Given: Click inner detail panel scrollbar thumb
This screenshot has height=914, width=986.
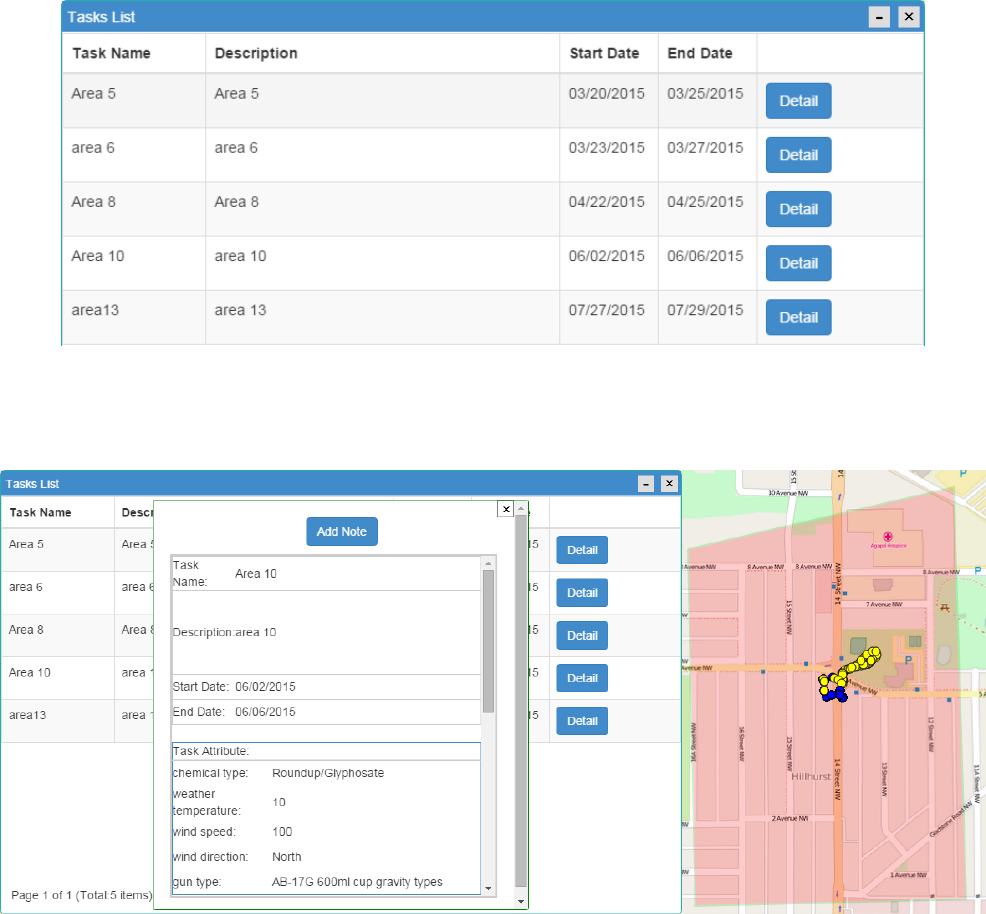Looking at the screenshot, I should pyautogui.click(x=489, y=641).
